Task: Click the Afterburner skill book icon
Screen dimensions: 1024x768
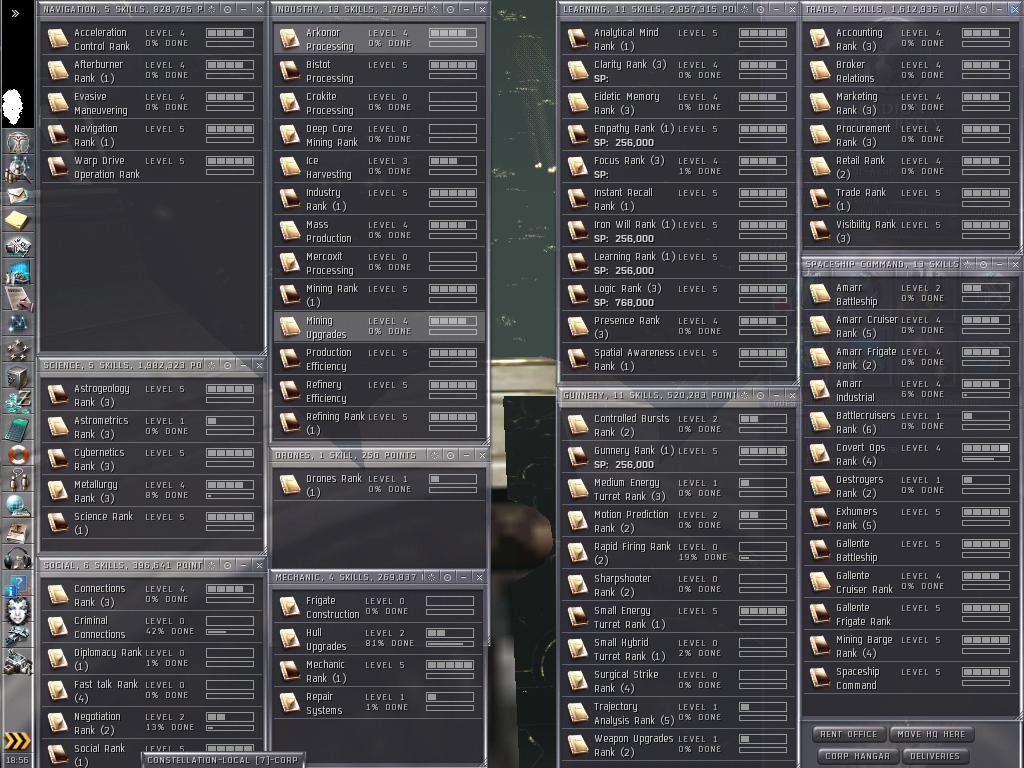Action: [x=57, y=71]
